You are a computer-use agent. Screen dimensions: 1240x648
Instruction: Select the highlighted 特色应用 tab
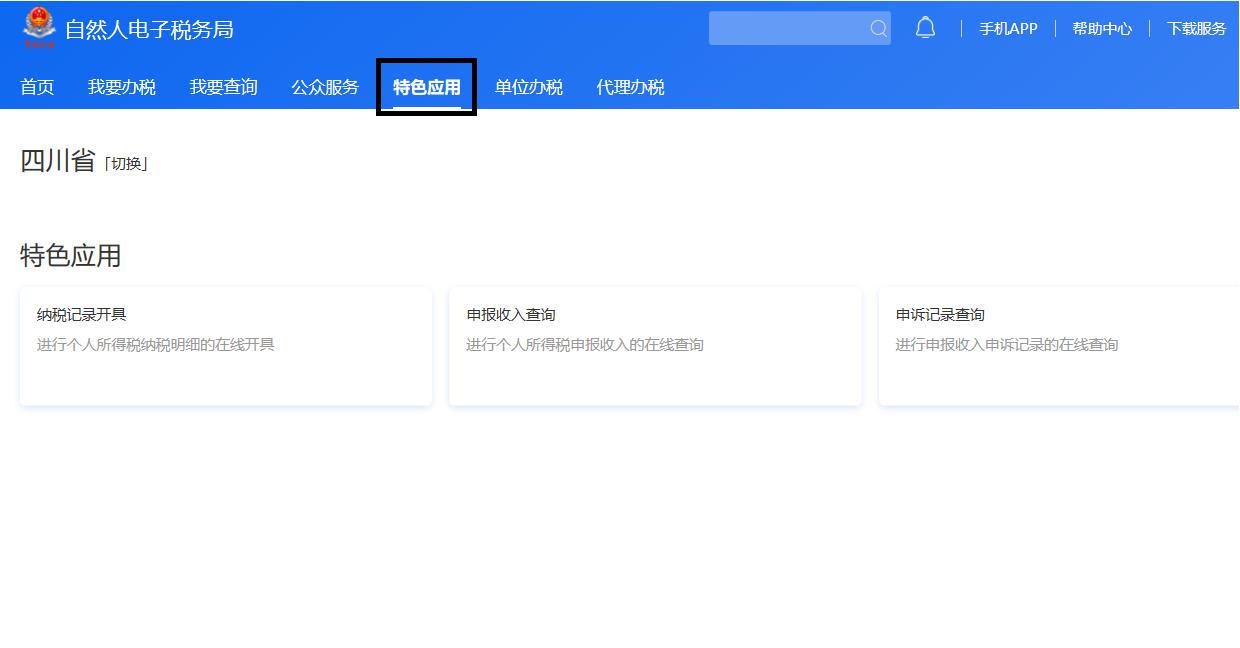click(x=426, y=87)
